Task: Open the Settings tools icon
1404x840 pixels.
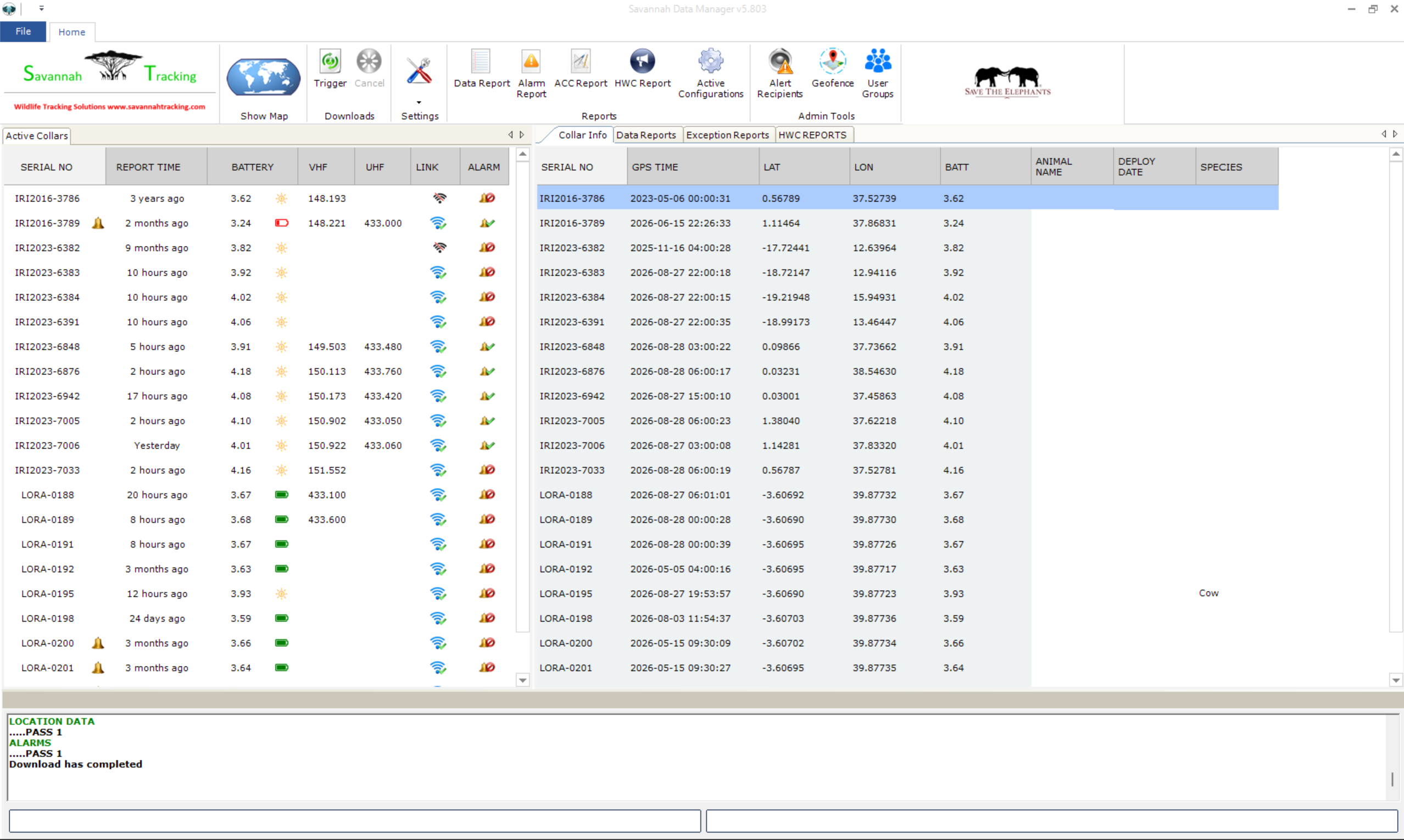Action: coord(419,71)
